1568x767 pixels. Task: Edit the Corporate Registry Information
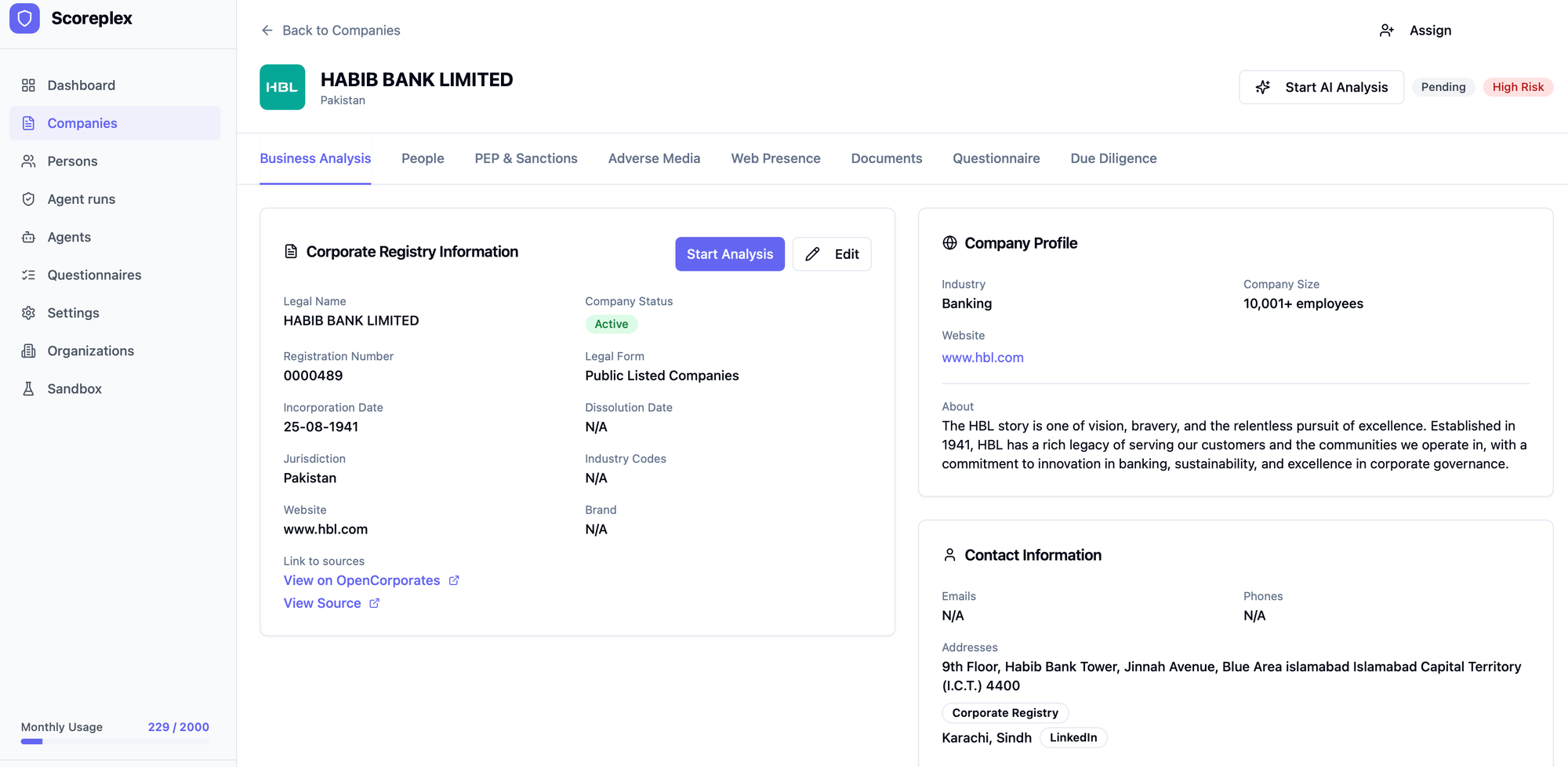[x=832, y=254]
